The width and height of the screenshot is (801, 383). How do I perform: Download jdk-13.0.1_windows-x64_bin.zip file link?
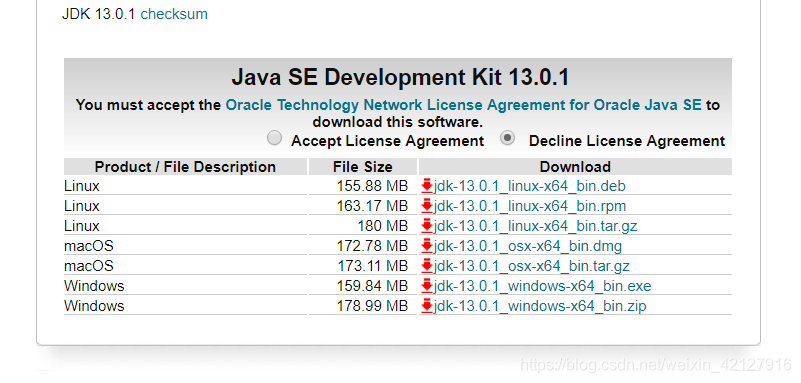click(x=540, y=306)
